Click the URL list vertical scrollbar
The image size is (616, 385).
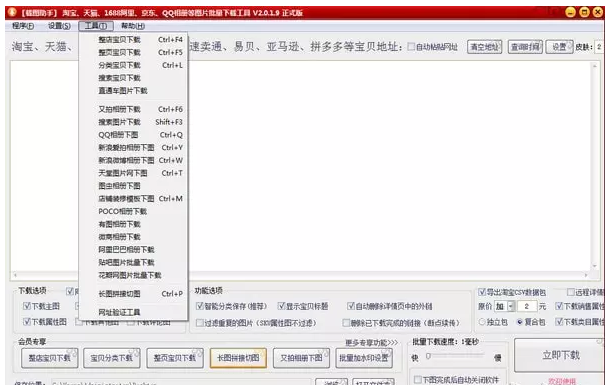[594, 166]
